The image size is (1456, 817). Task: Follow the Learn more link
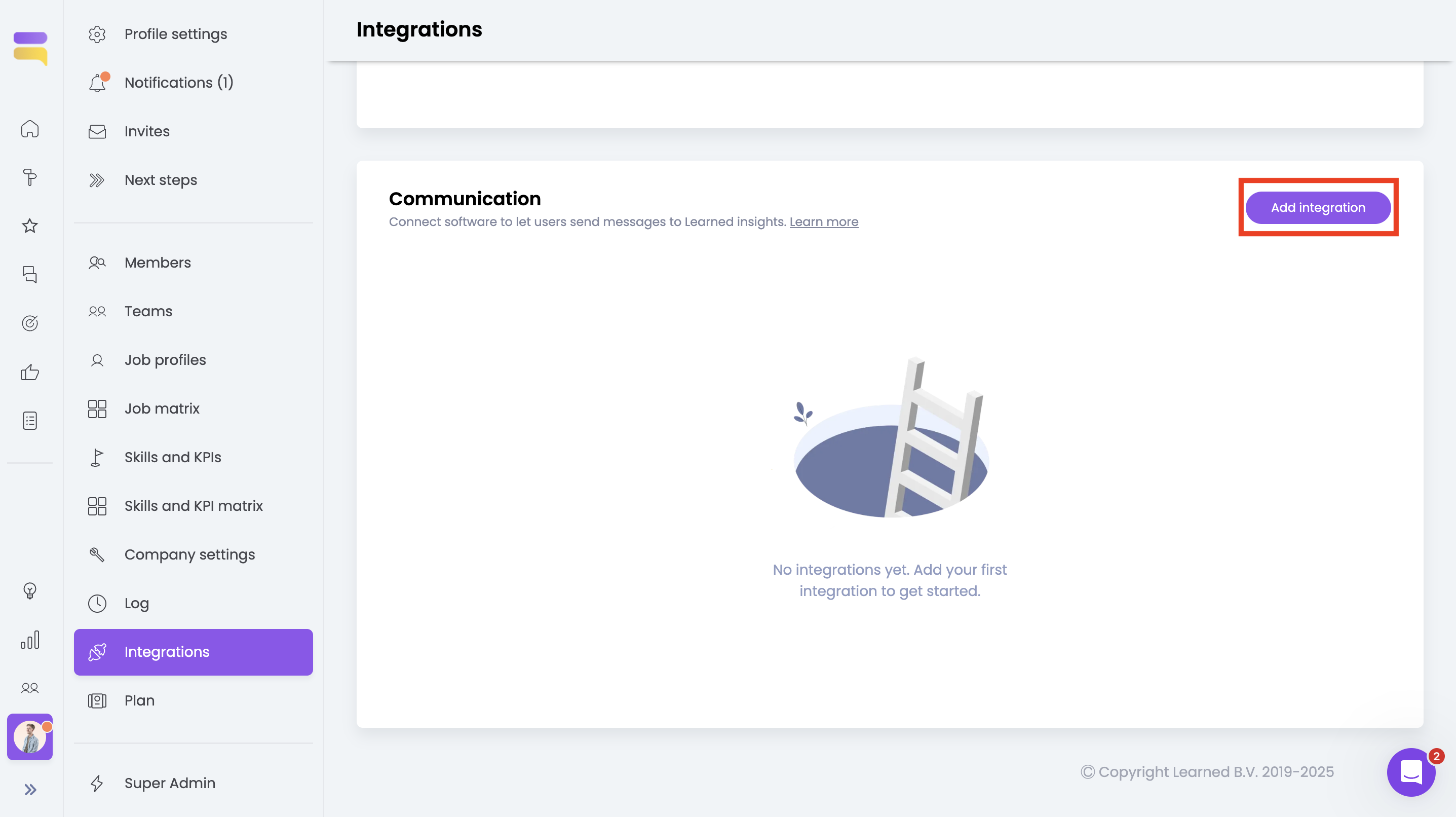coord(824,221)
